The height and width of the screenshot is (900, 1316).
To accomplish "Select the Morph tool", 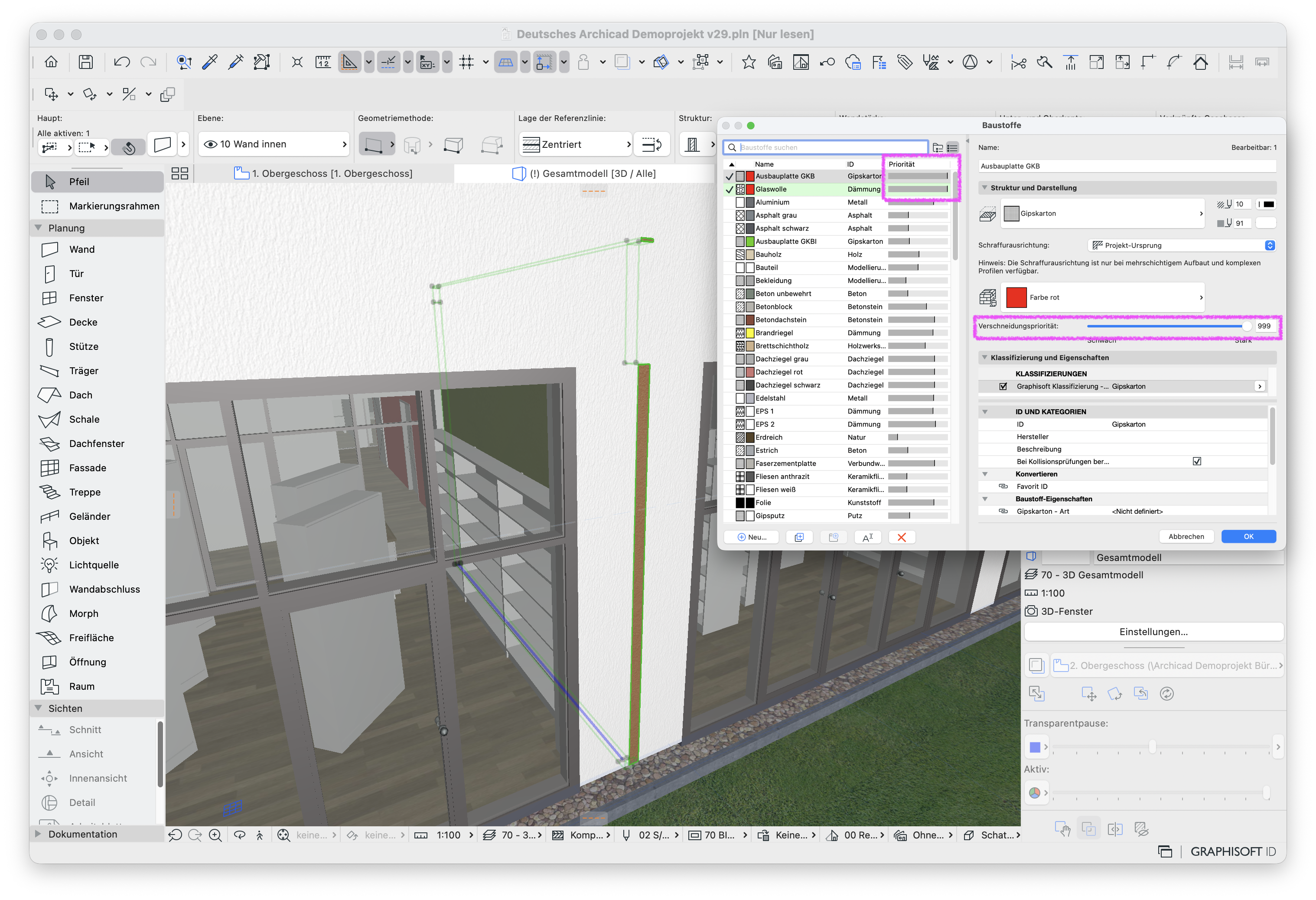I will pyautogui.click(x=98, y=613).
